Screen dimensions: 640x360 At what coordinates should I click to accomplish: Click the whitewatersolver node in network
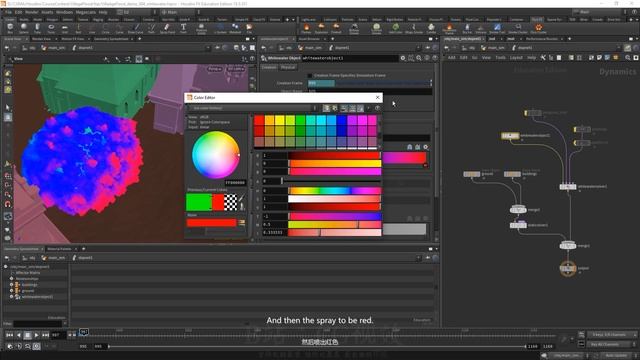(568, 187)
